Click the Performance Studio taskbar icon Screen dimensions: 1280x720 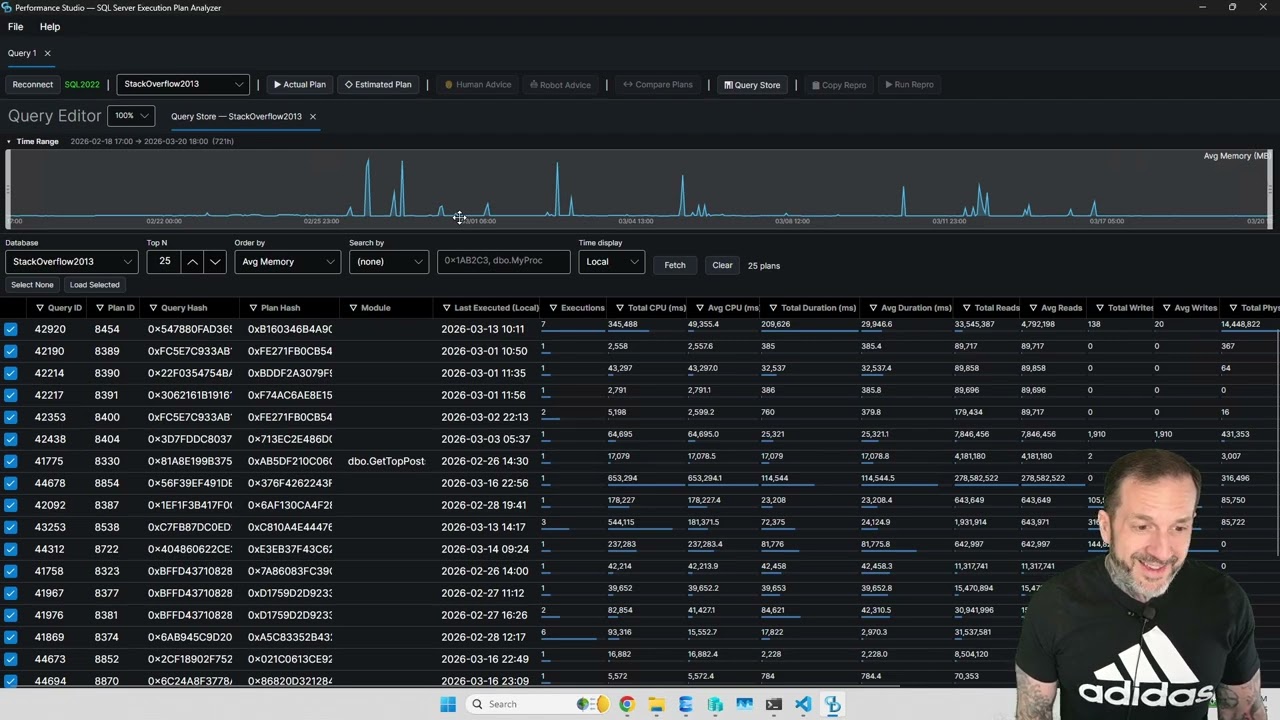point(833,704)
